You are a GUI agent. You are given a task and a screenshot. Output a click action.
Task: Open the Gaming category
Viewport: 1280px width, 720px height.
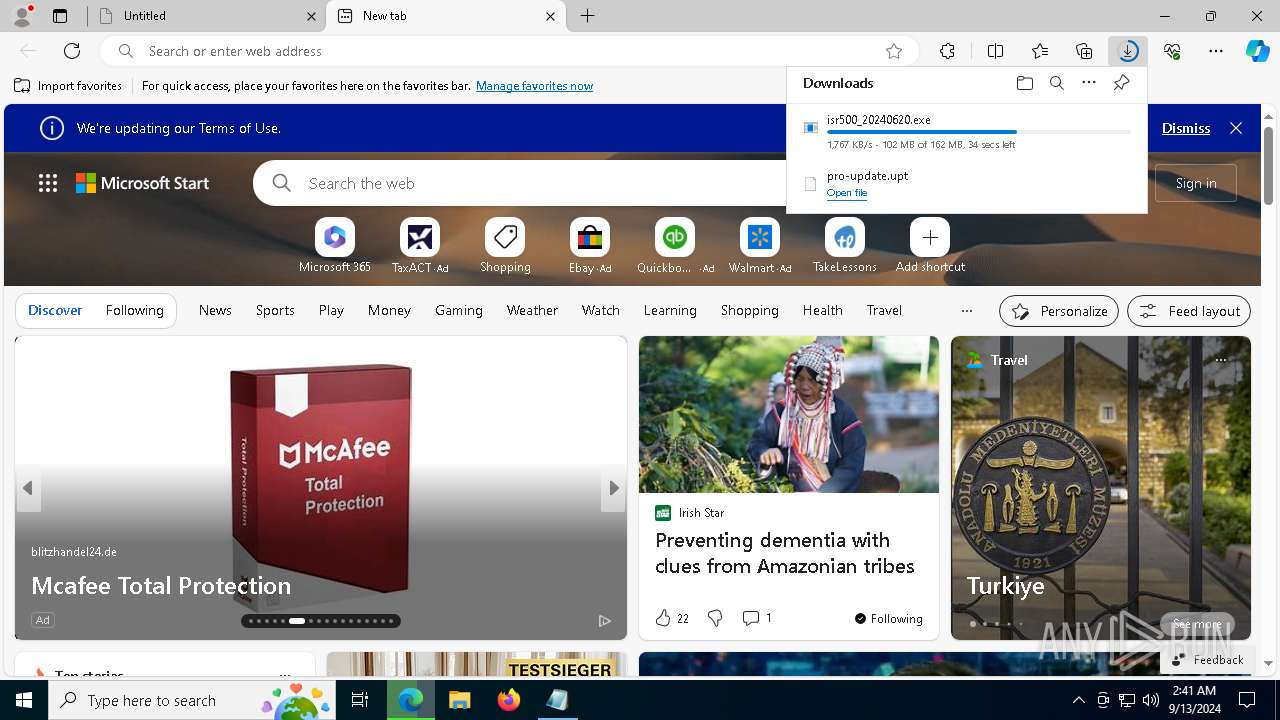tap(459, 310)
